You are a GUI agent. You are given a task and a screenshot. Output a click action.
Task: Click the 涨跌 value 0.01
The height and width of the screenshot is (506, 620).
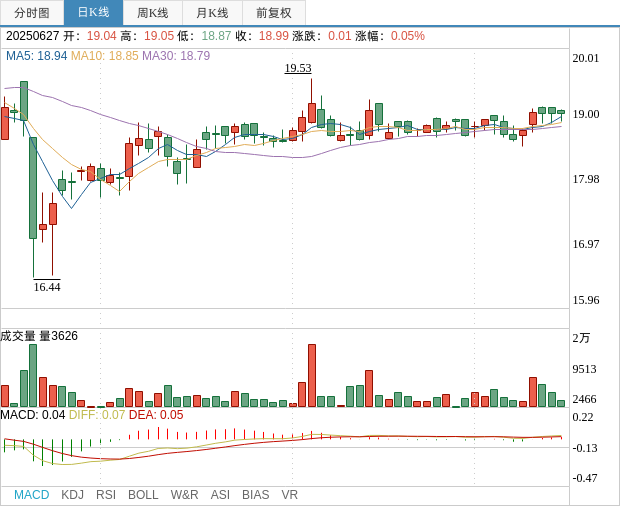[340, 36]
